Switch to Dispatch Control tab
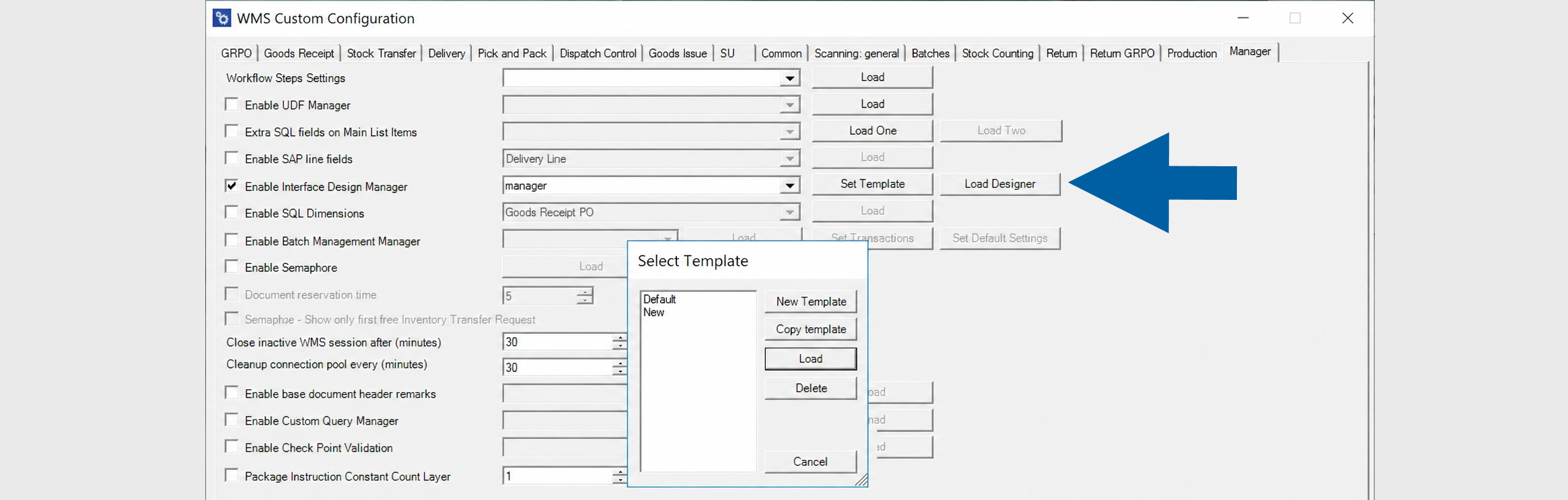Screen dimensions: 1568x500 [x=598, y=53]
